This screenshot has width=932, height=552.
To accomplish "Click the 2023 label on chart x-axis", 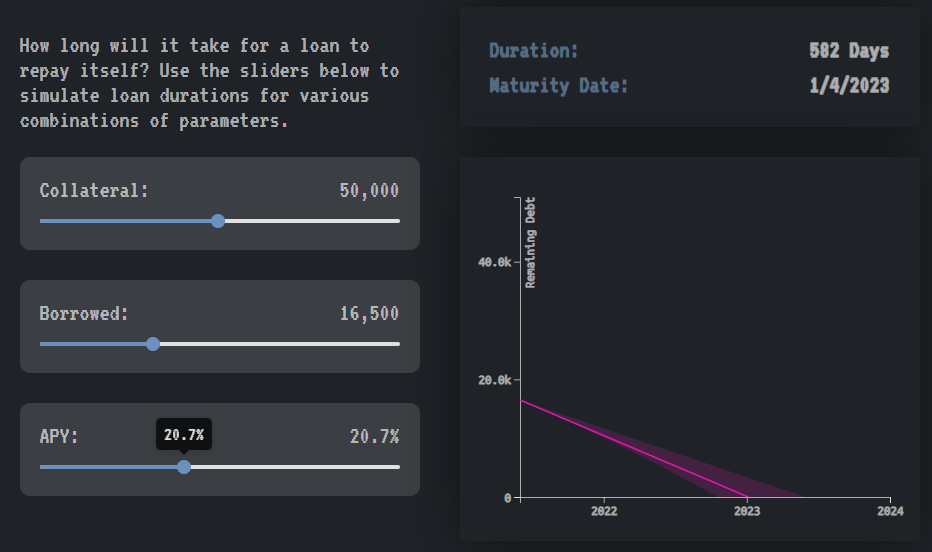I will (747, 511).
